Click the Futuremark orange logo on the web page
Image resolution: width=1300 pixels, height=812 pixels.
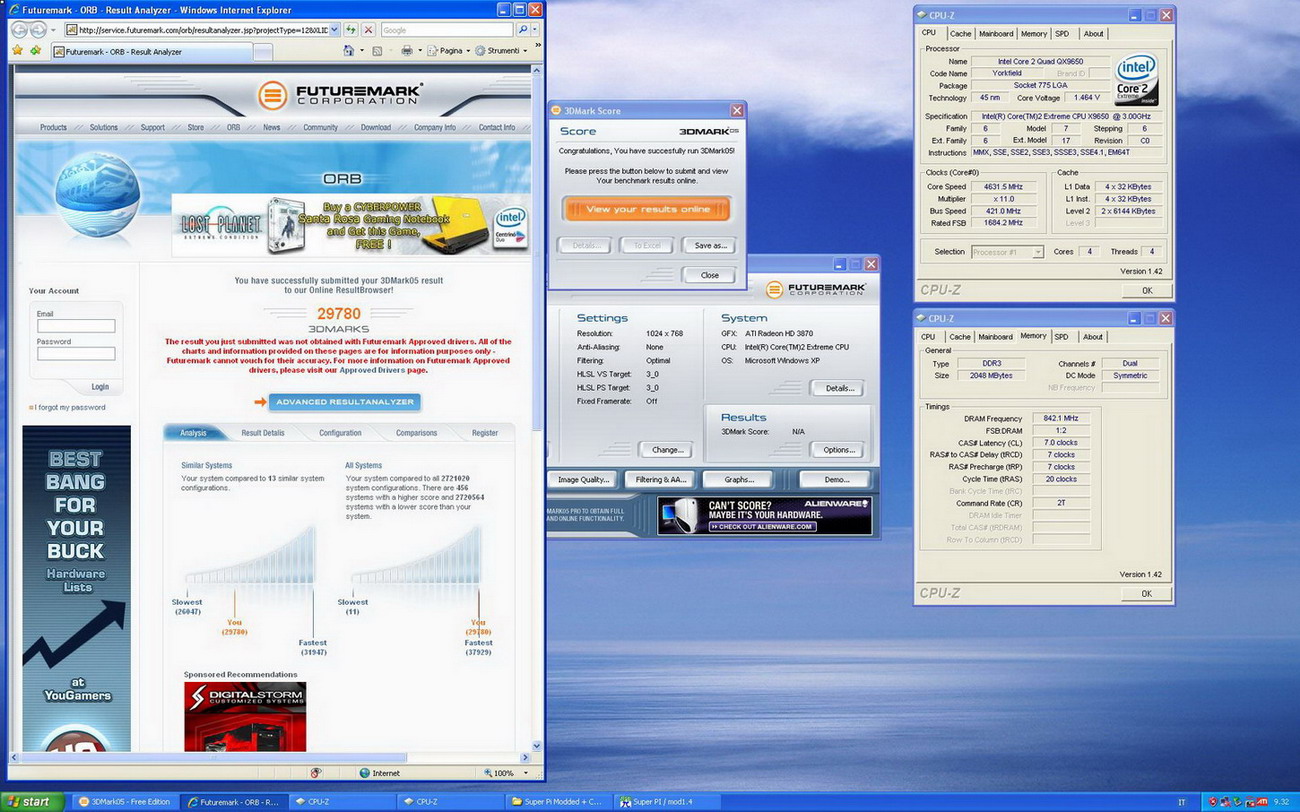[x=272, y=95]
